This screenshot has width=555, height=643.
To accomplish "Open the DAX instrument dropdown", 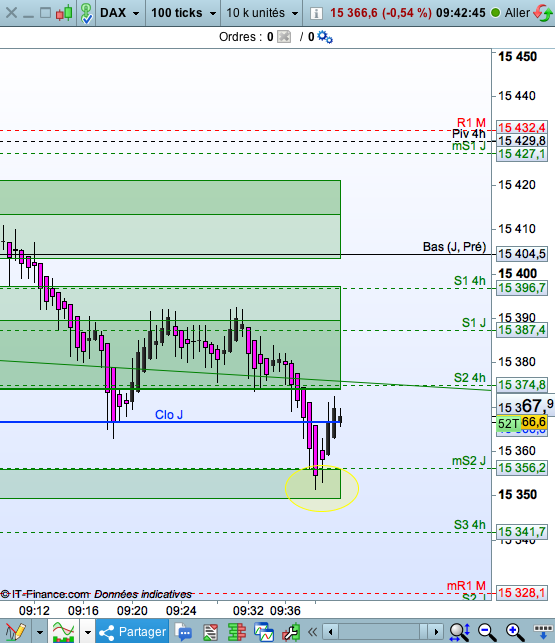I will coord(120,13).
